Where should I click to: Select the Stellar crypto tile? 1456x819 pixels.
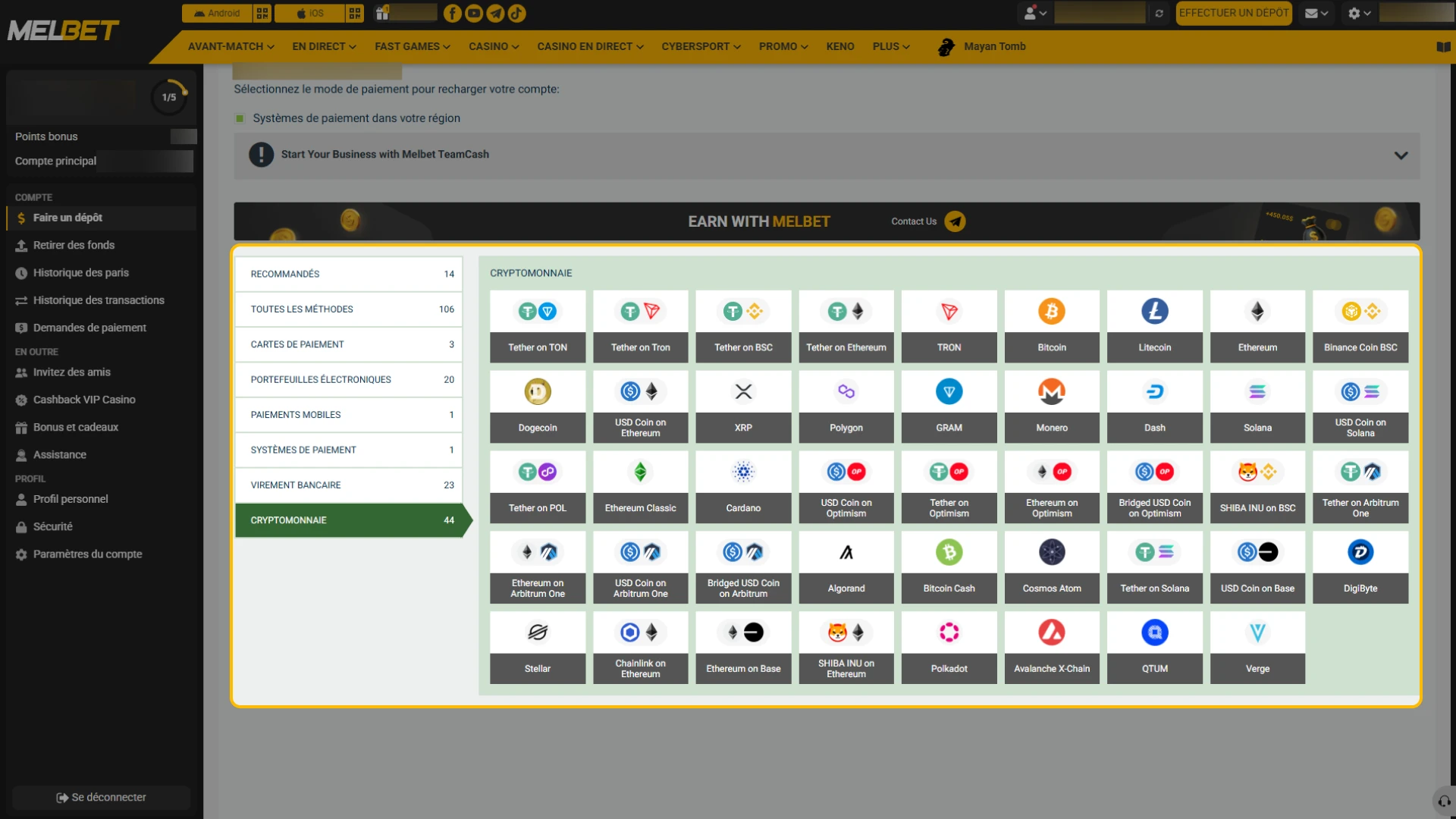tap(537, 648)
